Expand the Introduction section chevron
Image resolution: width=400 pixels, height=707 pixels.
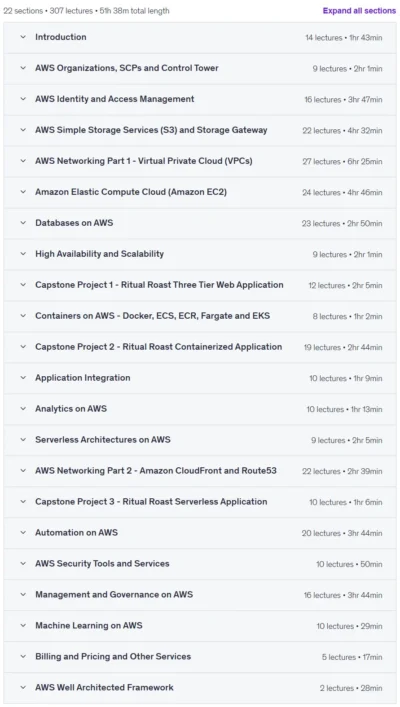point(23,37)
